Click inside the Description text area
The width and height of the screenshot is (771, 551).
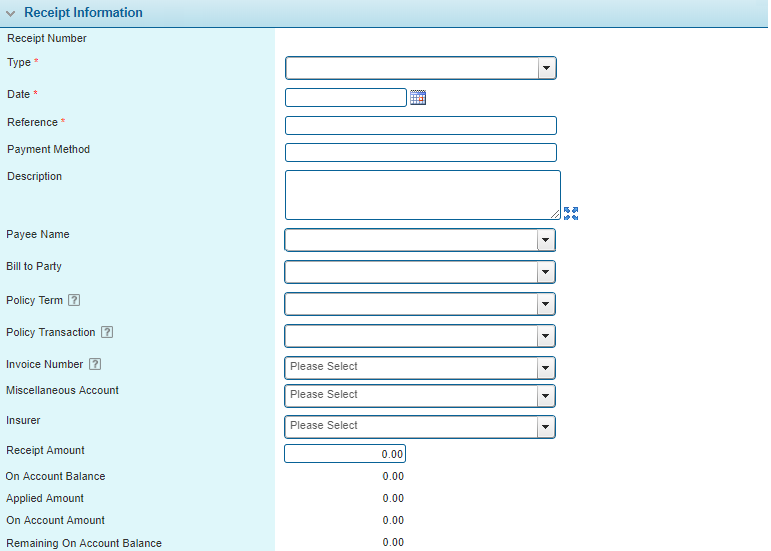coord(420,194)
